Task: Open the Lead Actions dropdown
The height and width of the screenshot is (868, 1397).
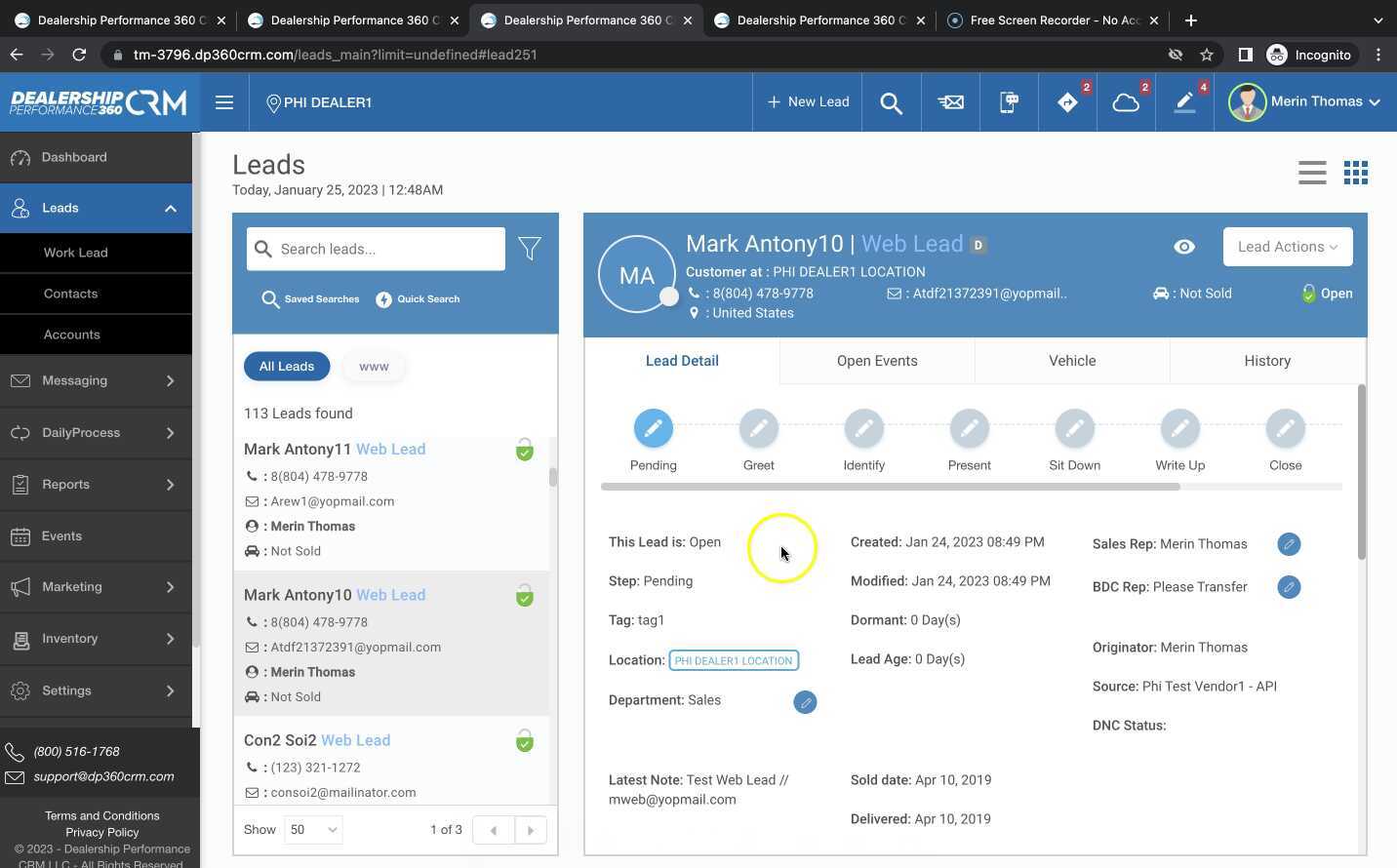Action: (1287, 247)
